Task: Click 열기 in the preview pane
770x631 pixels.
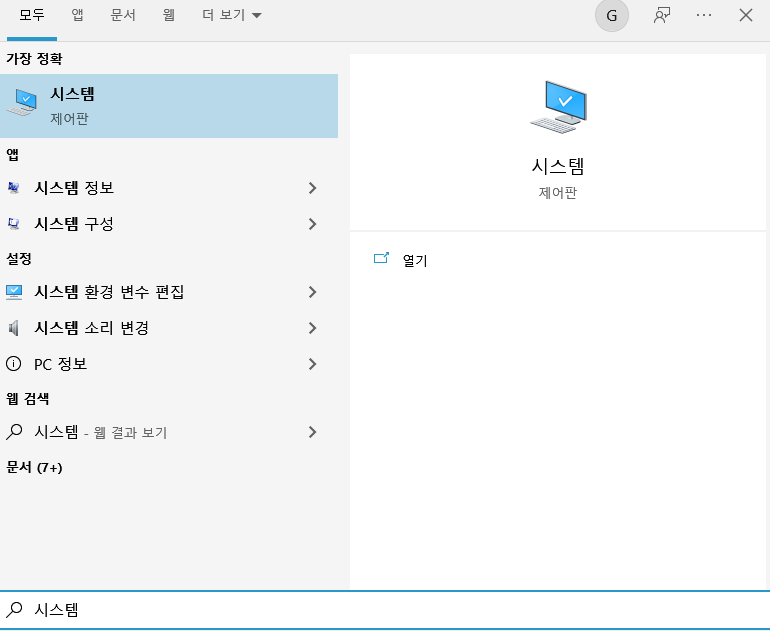Action: 415,260
